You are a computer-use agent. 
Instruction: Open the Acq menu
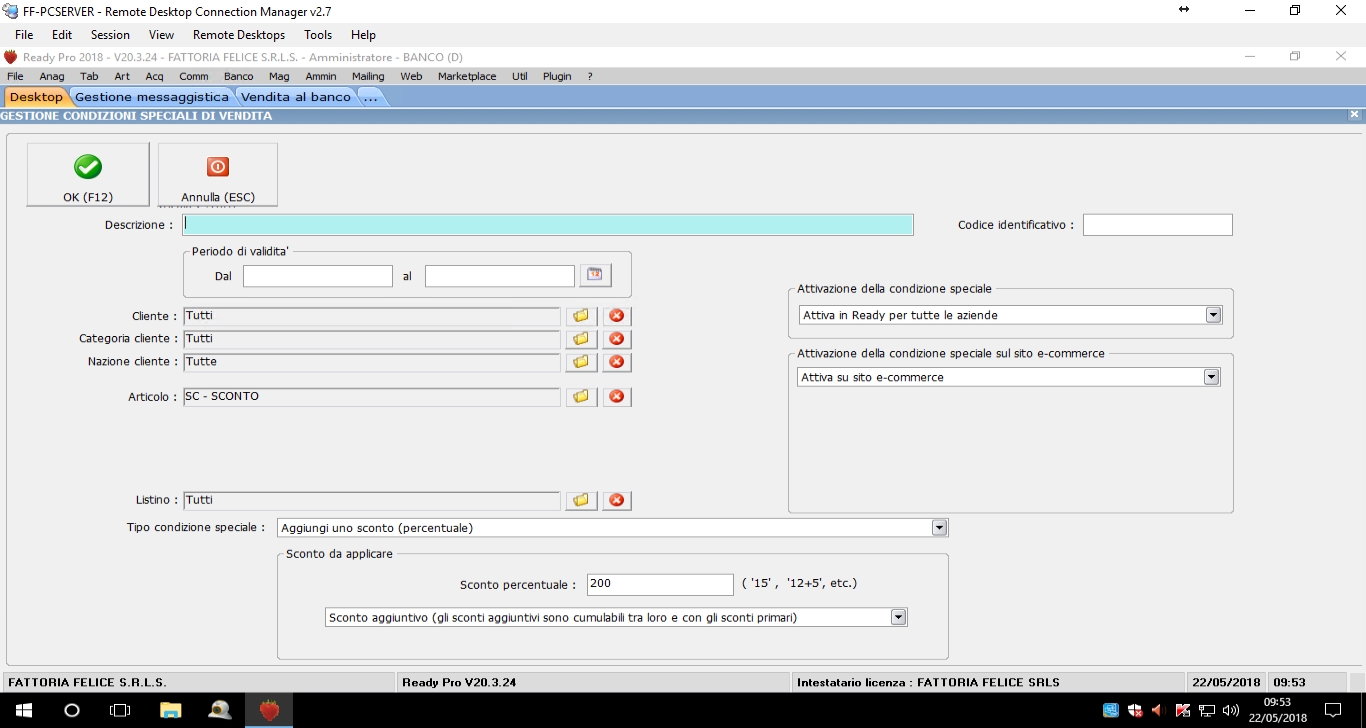pos(154,76)
